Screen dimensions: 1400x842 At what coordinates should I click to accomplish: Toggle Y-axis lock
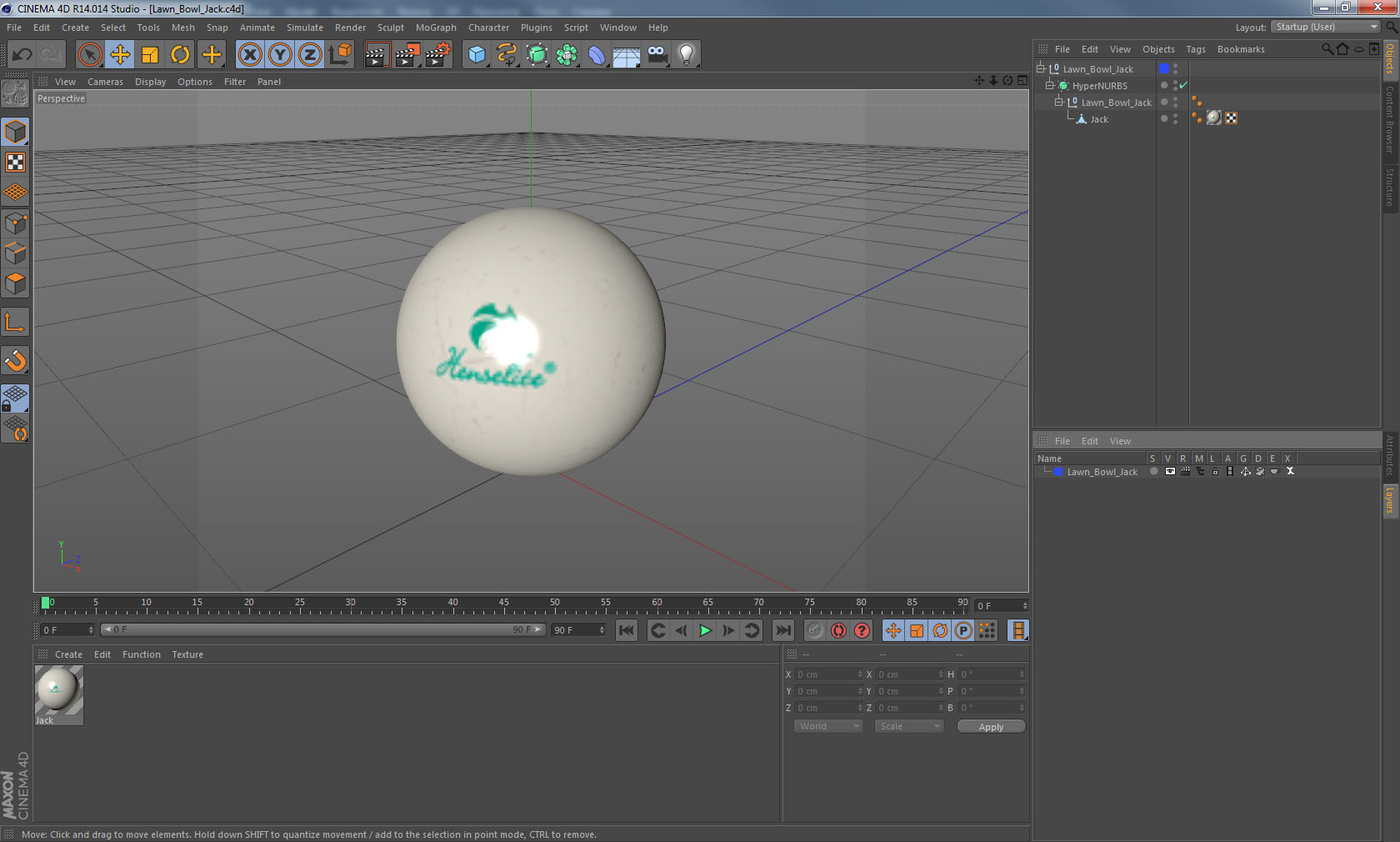280,55
